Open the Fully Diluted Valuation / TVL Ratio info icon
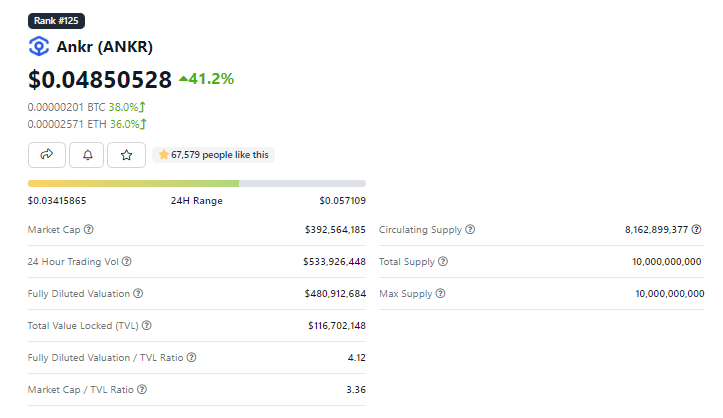 tap(191, 357)
